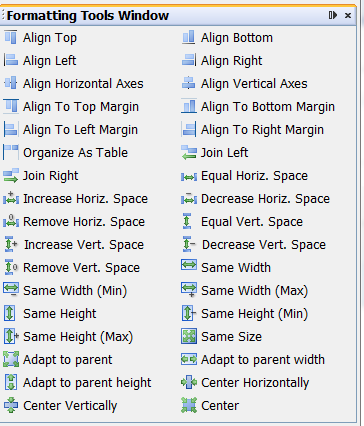Click the 'Equal Vert. Space' text
Image resolution: width=364 pixels, height=426 pixels.
pos(252,222)
